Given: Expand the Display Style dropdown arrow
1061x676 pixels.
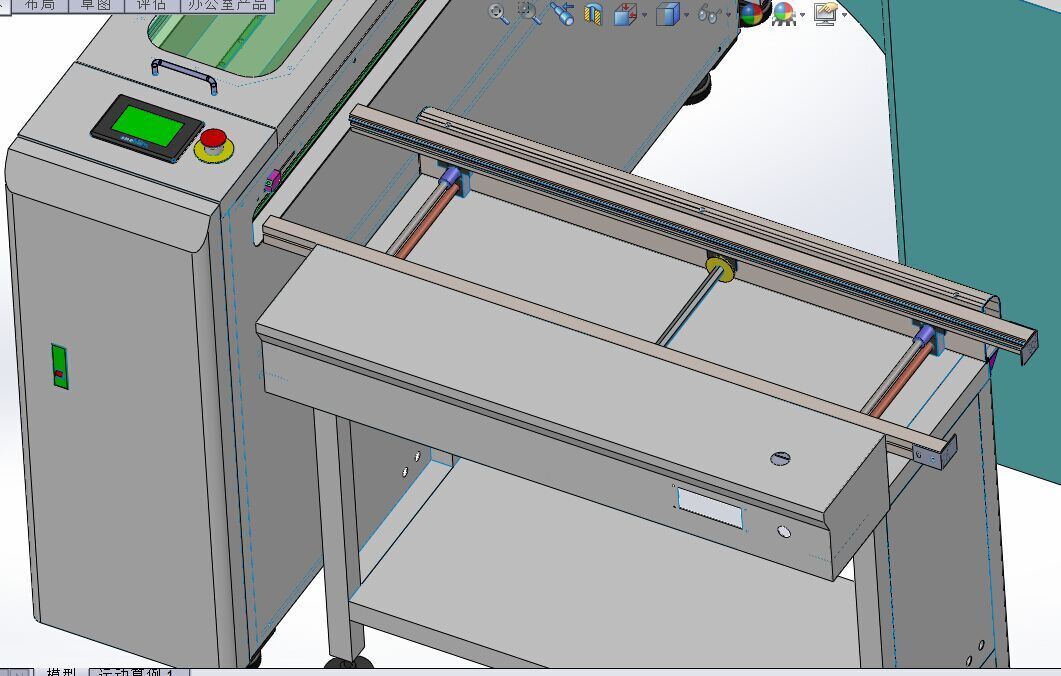Looking at the screenshot, I should pos(686,15).
